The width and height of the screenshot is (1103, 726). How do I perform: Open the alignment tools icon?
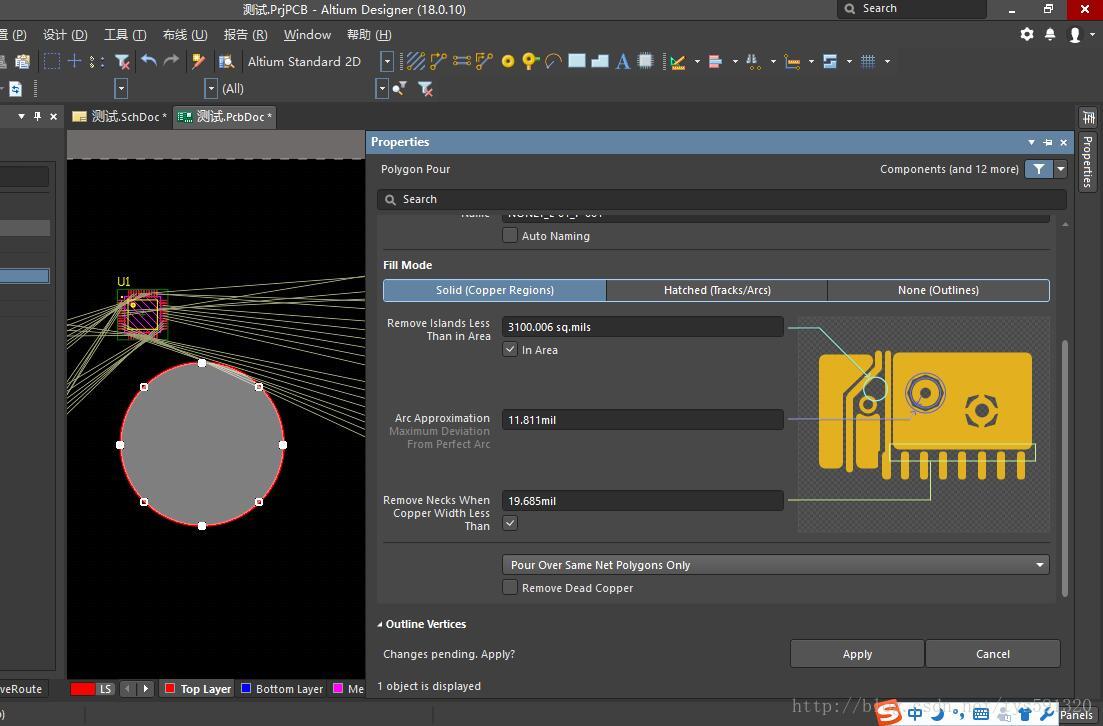[715, 61]
